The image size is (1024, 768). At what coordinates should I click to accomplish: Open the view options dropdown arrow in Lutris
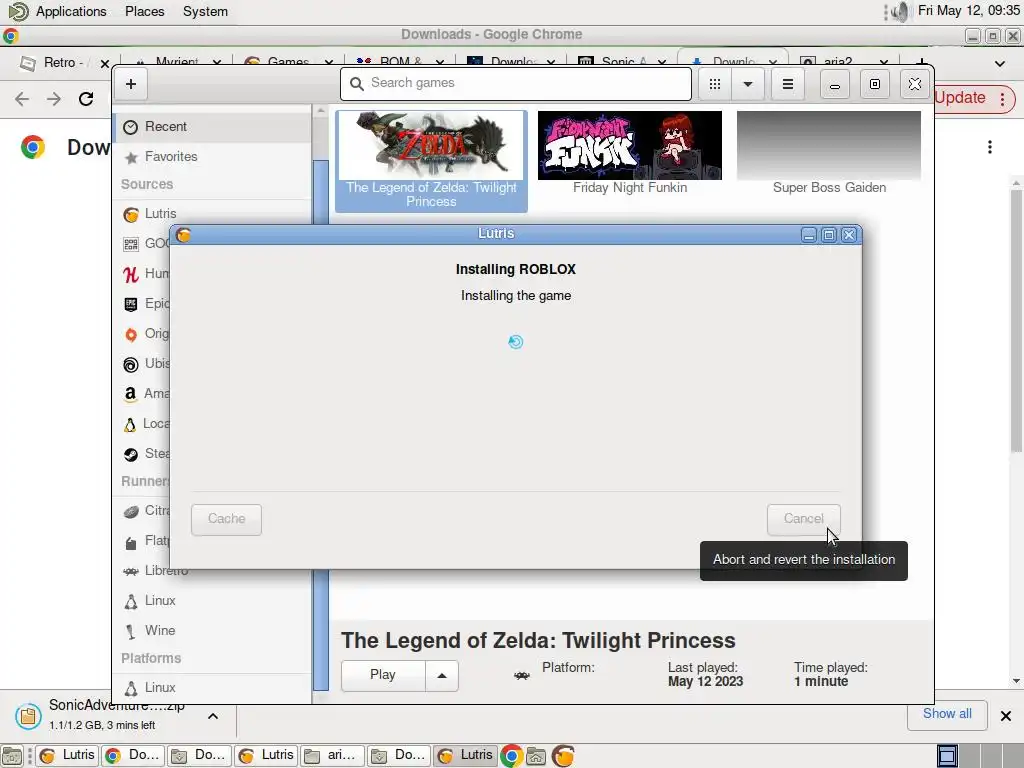748,84
